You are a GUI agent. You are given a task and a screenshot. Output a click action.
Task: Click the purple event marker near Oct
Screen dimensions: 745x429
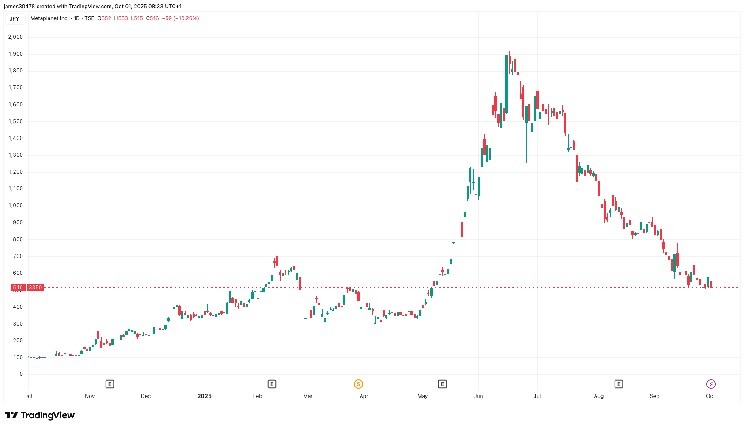click(x=710, y=382)
